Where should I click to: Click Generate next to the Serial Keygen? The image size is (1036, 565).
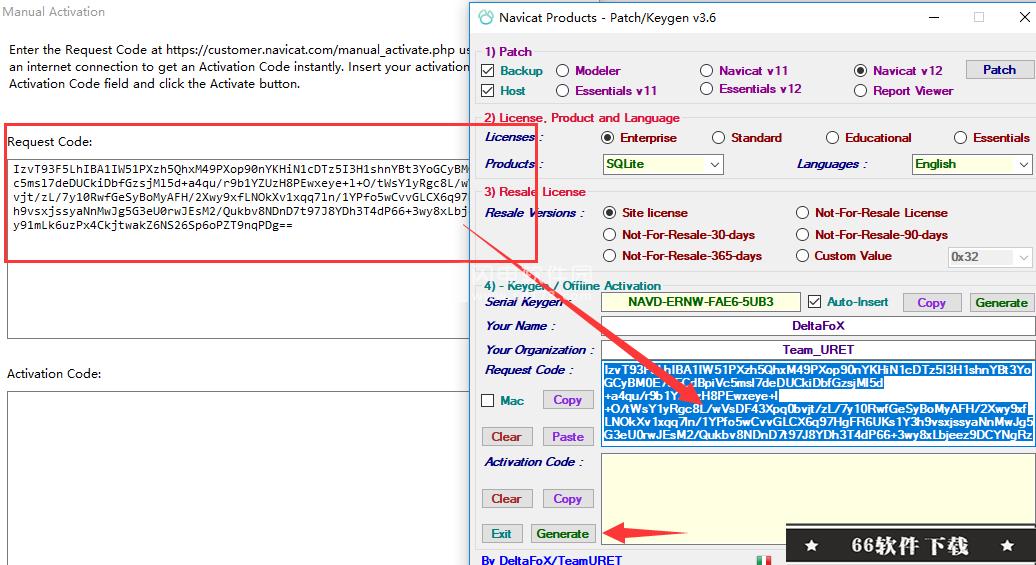[x=1001, y=303]
